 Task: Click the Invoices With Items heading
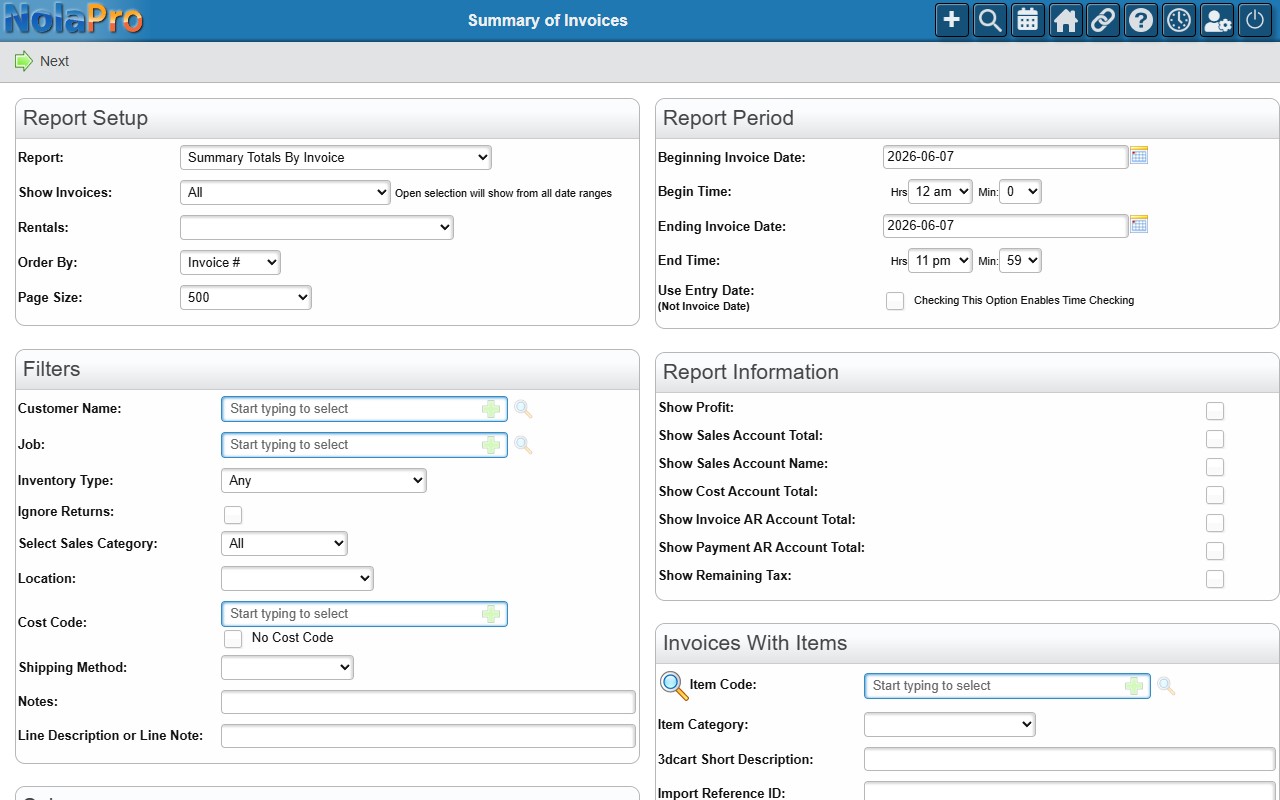coord(755,643)
